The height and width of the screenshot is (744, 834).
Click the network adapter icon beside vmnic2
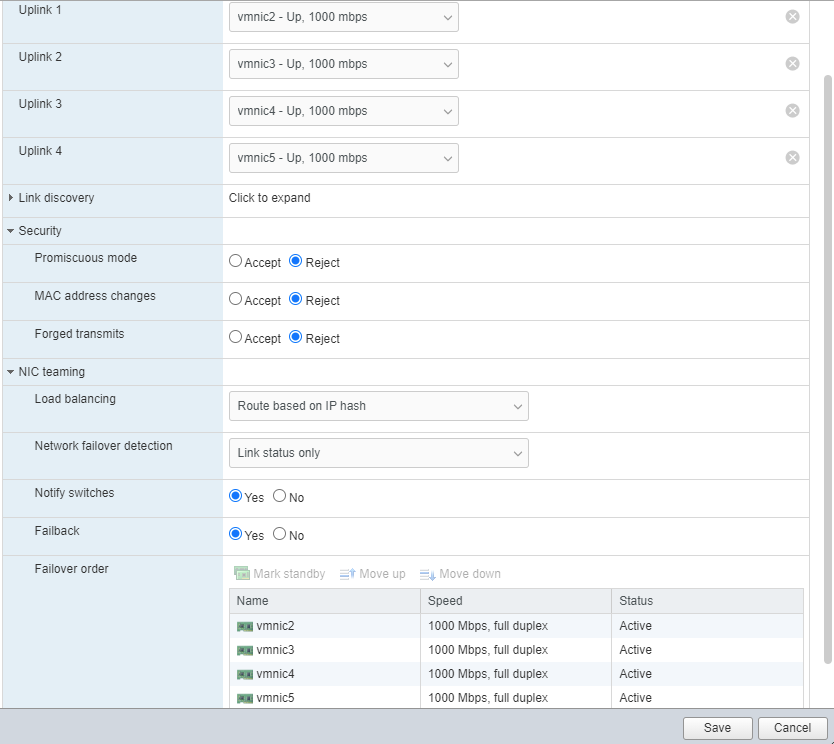click(x=243, y=625)
